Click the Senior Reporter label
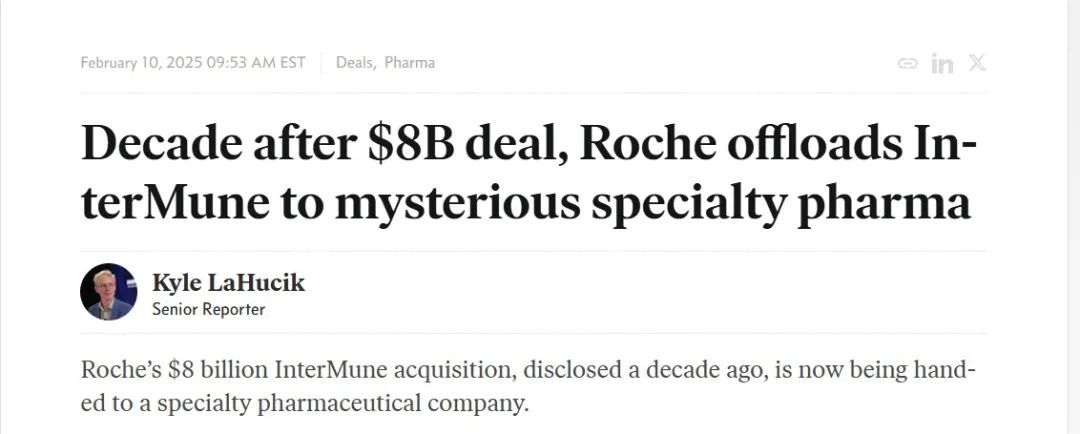Screen dimensions: 1080x434 [x=208, y=310]
